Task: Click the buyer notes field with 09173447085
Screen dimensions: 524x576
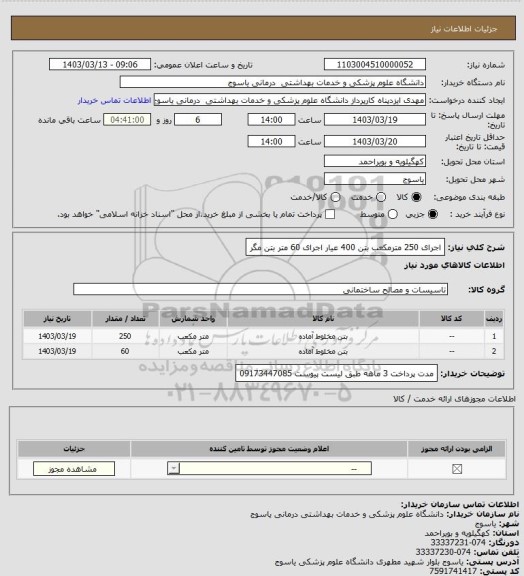Action: click(x=337, y=374)
